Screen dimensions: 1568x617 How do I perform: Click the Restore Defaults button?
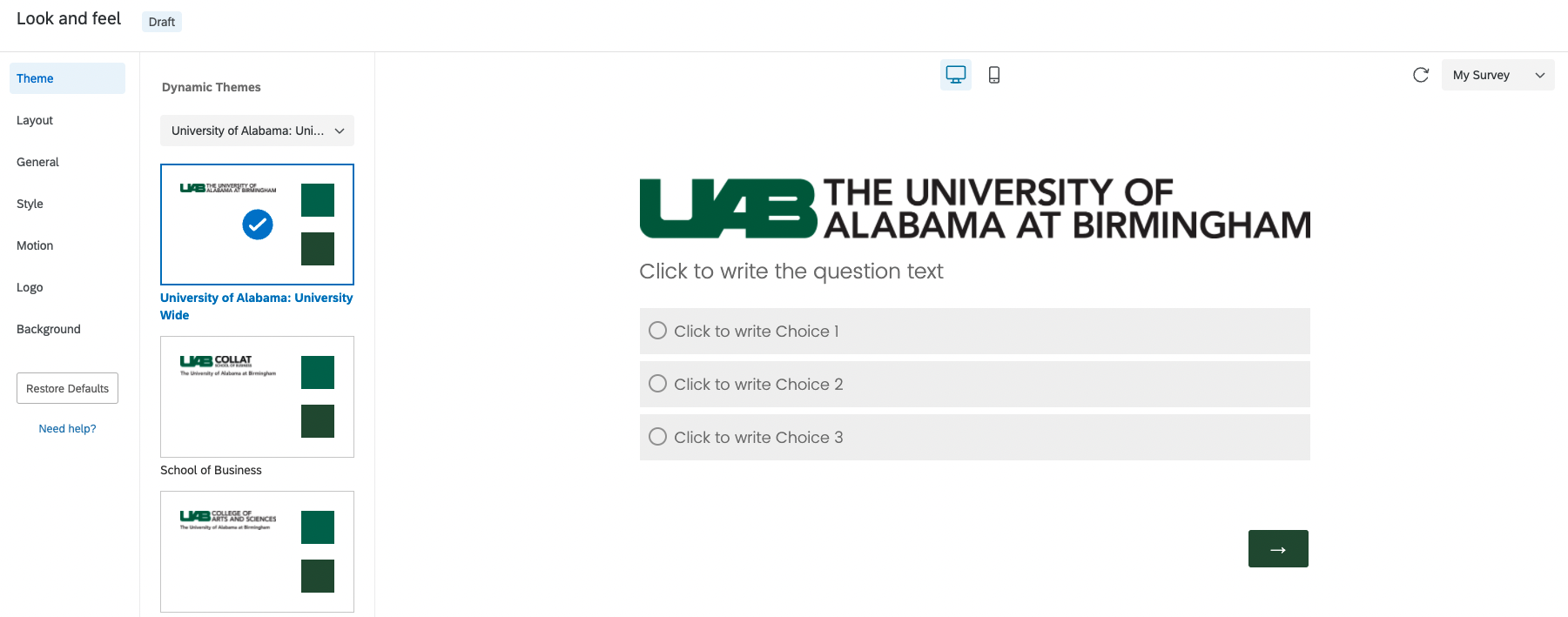pos(67,388)
